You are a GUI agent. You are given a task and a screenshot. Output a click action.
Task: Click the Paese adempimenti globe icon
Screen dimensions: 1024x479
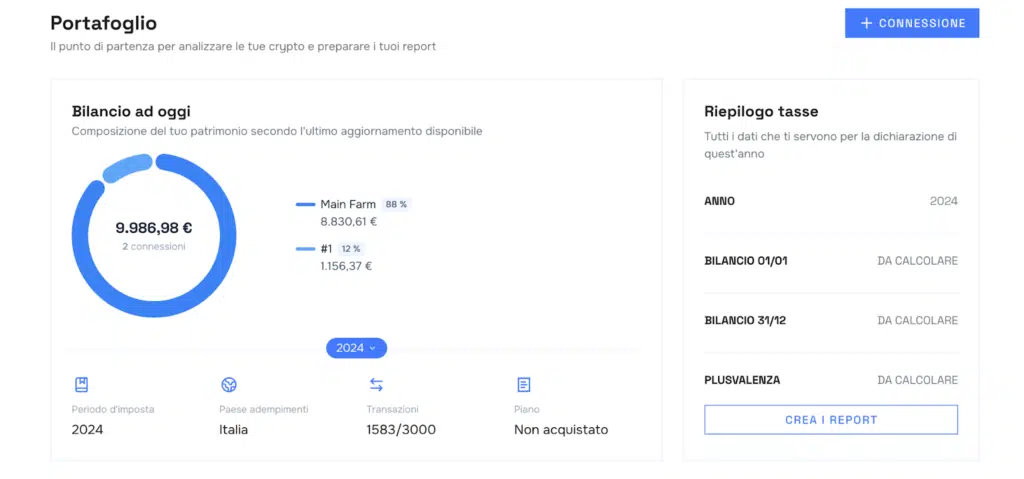[x=229, y=385]
